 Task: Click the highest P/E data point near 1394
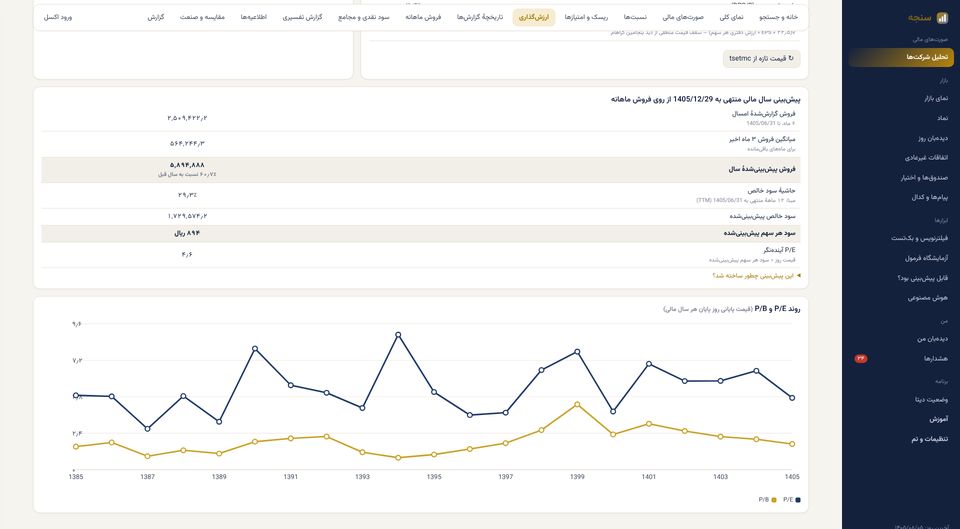pyautogui.click(x=398, y=335)
